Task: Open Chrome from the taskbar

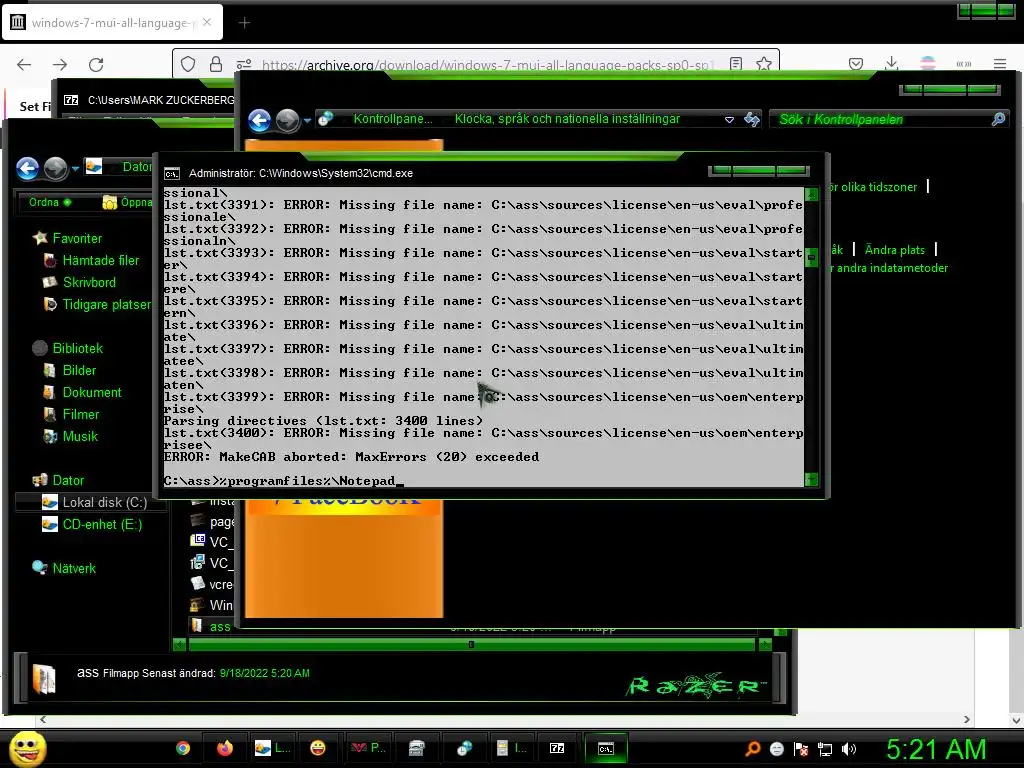Action: pyautogui.click(x=183, y=748)
